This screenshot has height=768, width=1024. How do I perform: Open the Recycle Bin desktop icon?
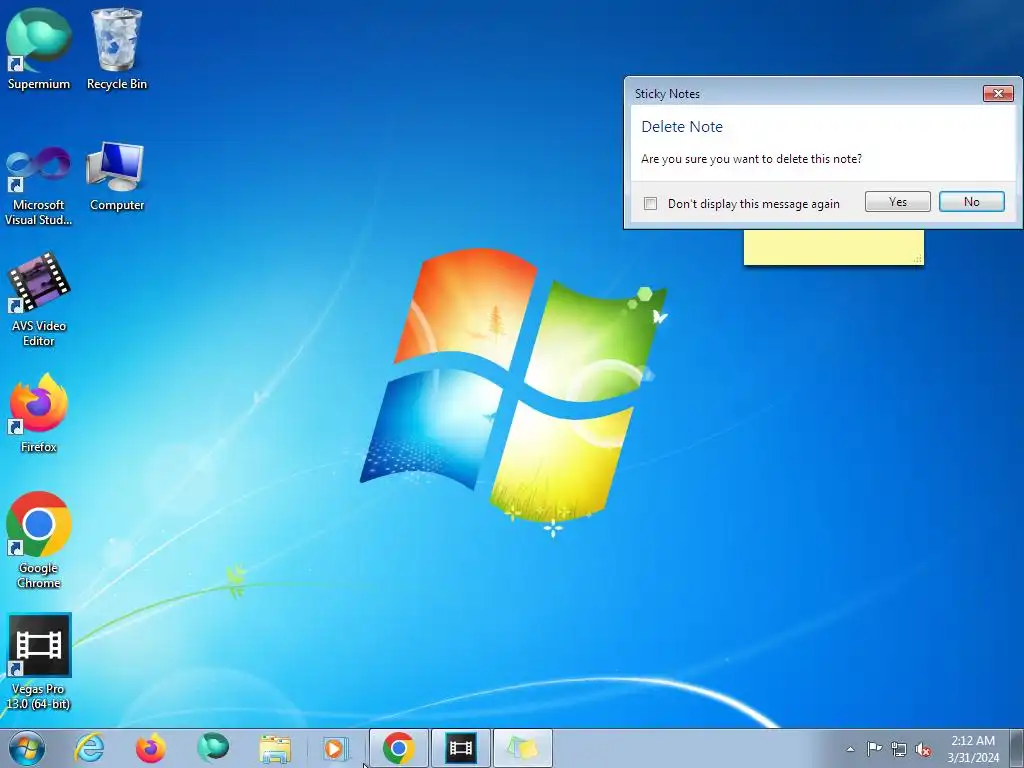[x=117, y=49]
